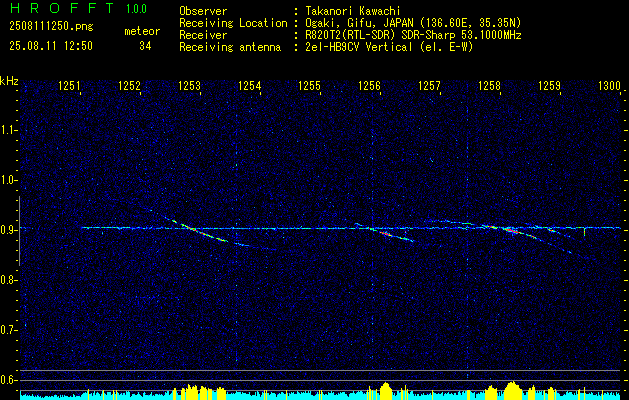Viewport: 629px width, 400px height.
Task: Click the HROFFT program title
Action: [x=61, y=8]
